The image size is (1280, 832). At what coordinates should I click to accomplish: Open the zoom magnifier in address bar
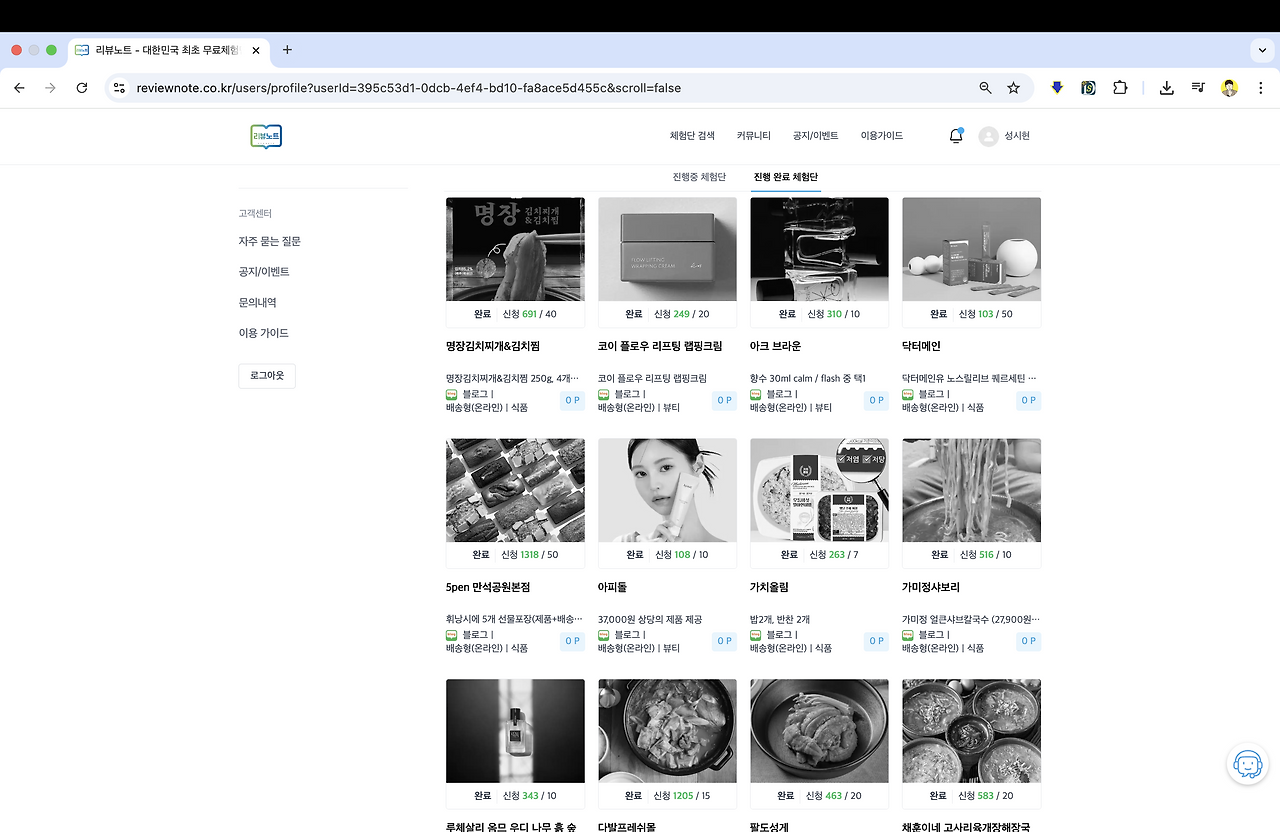pyautogui.click(x=985, y=88)
